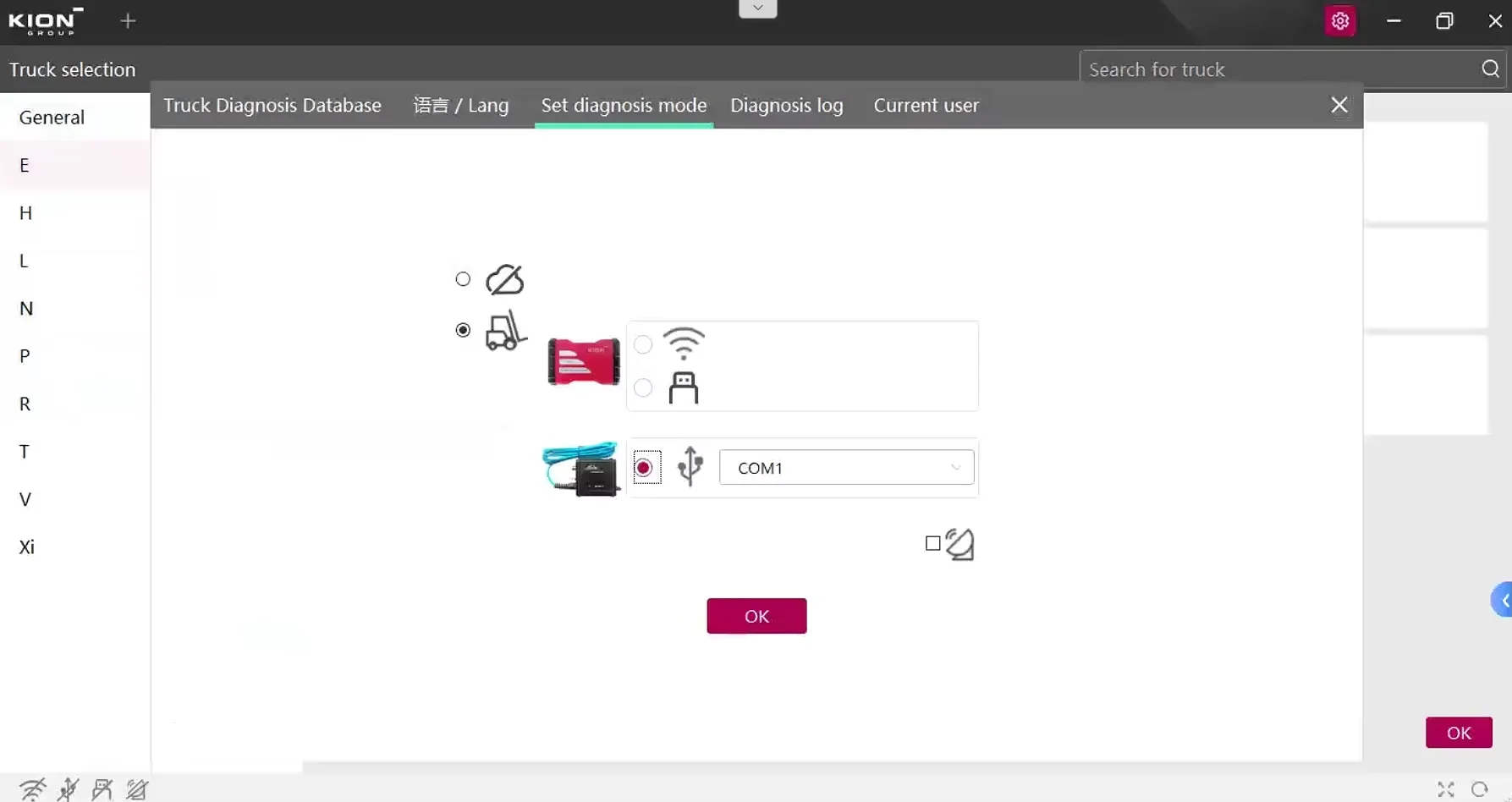1512x802 pixels.
Task: Click the disabled plug connector status icon
Action: coord(102,789)
